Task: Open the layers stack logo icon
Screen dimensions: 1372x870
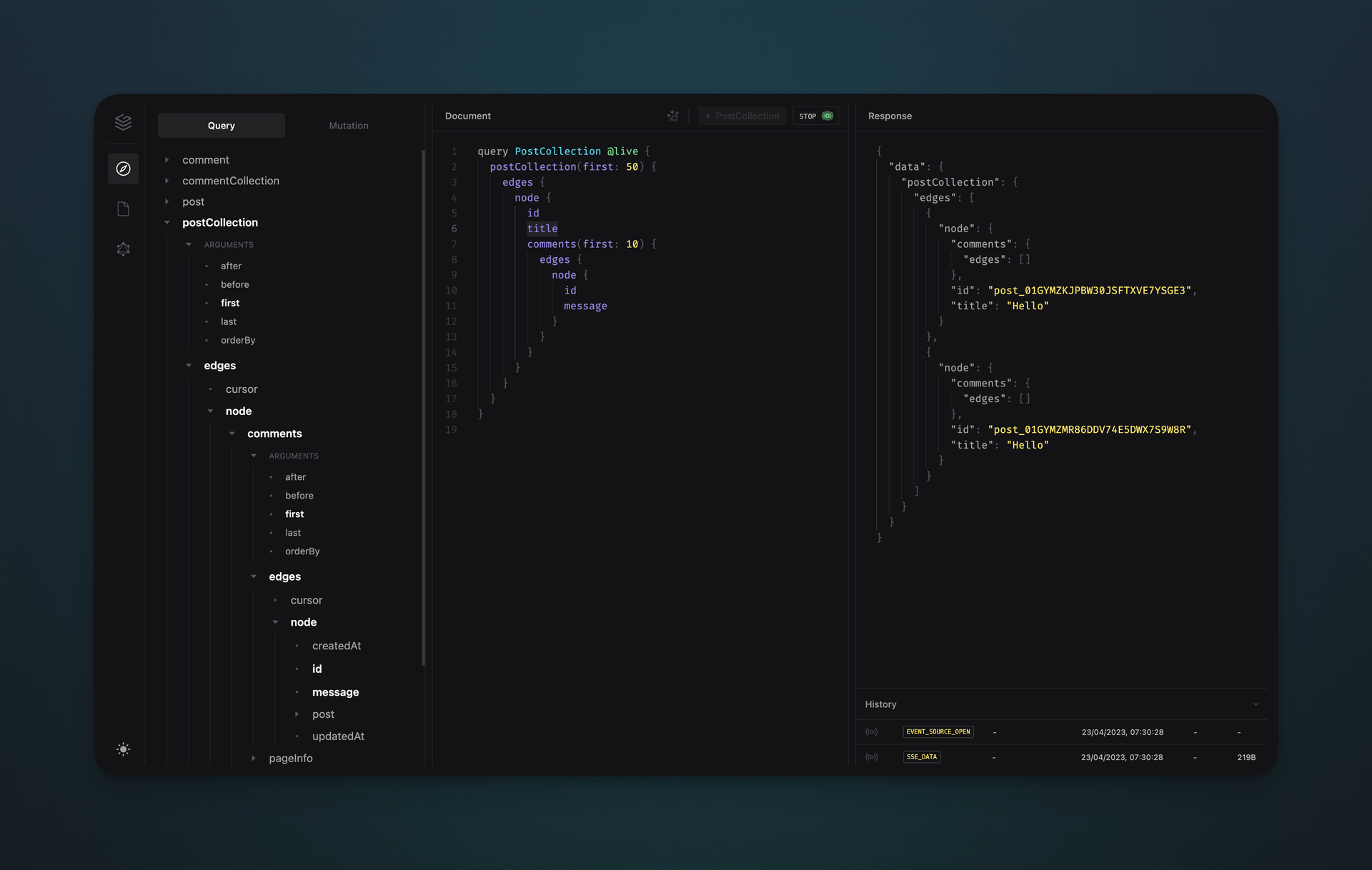Action: pyautogui.click(x=123, y=122)
